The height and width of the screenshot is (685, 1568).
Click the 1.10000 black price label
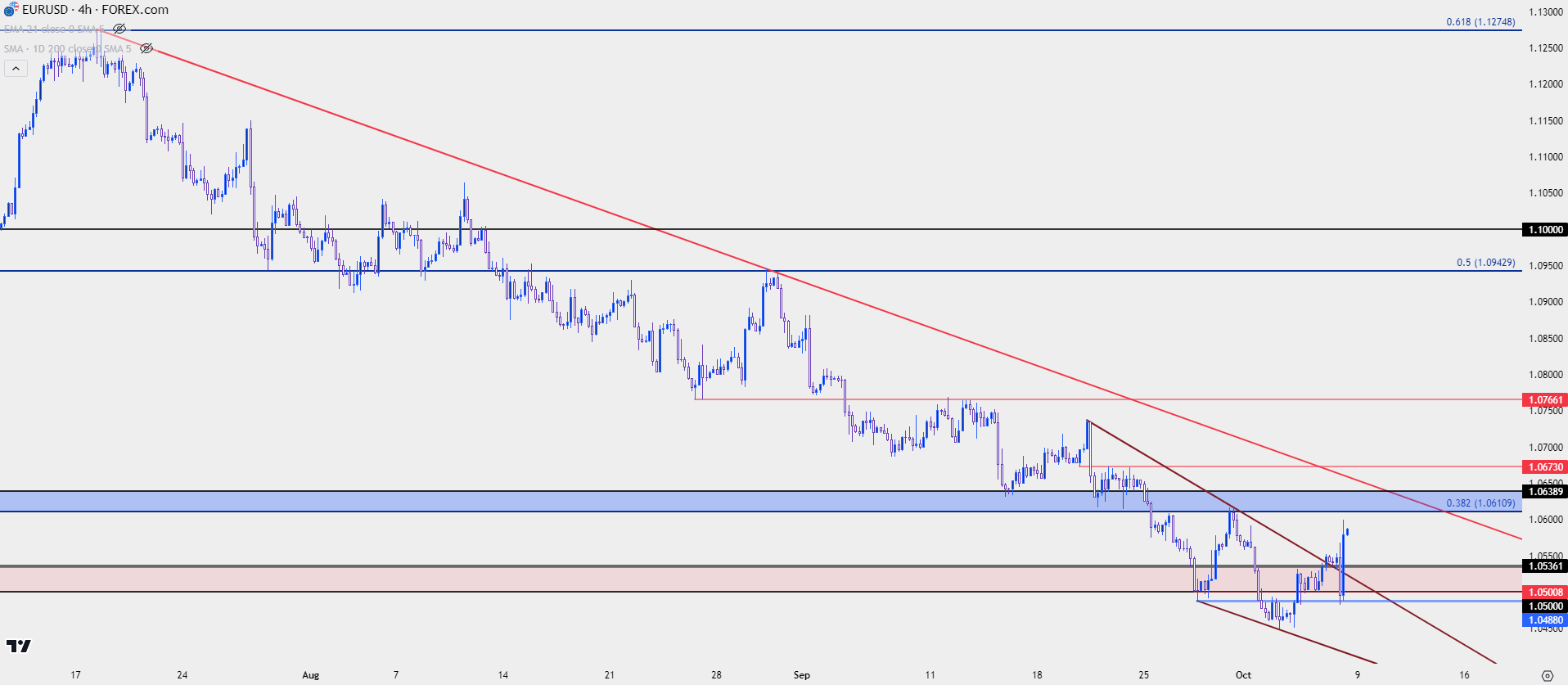click(1544, 230)
